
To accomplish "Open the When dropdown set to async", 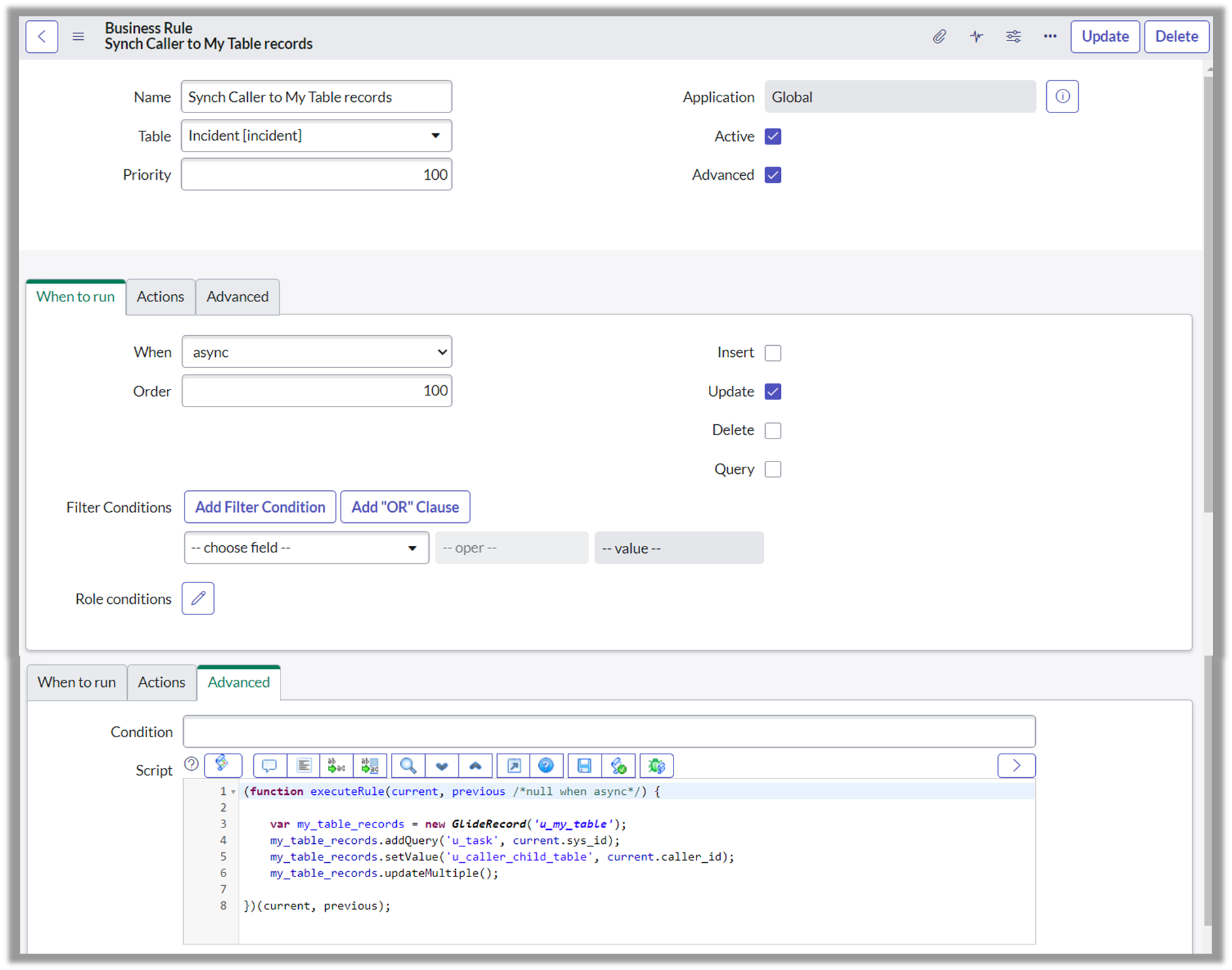I will pyautogui.click(x=317, y=352).
